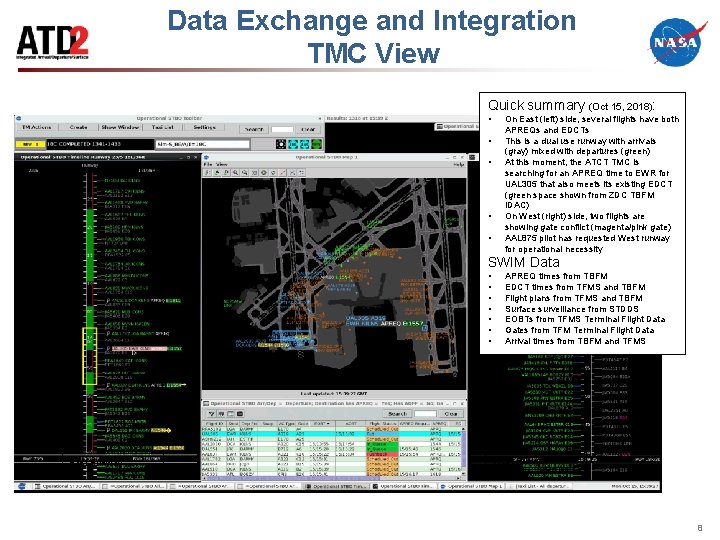Switch to Taxi List taskbar item
This screenshot has width=720, height=540.
pos(538,486)
